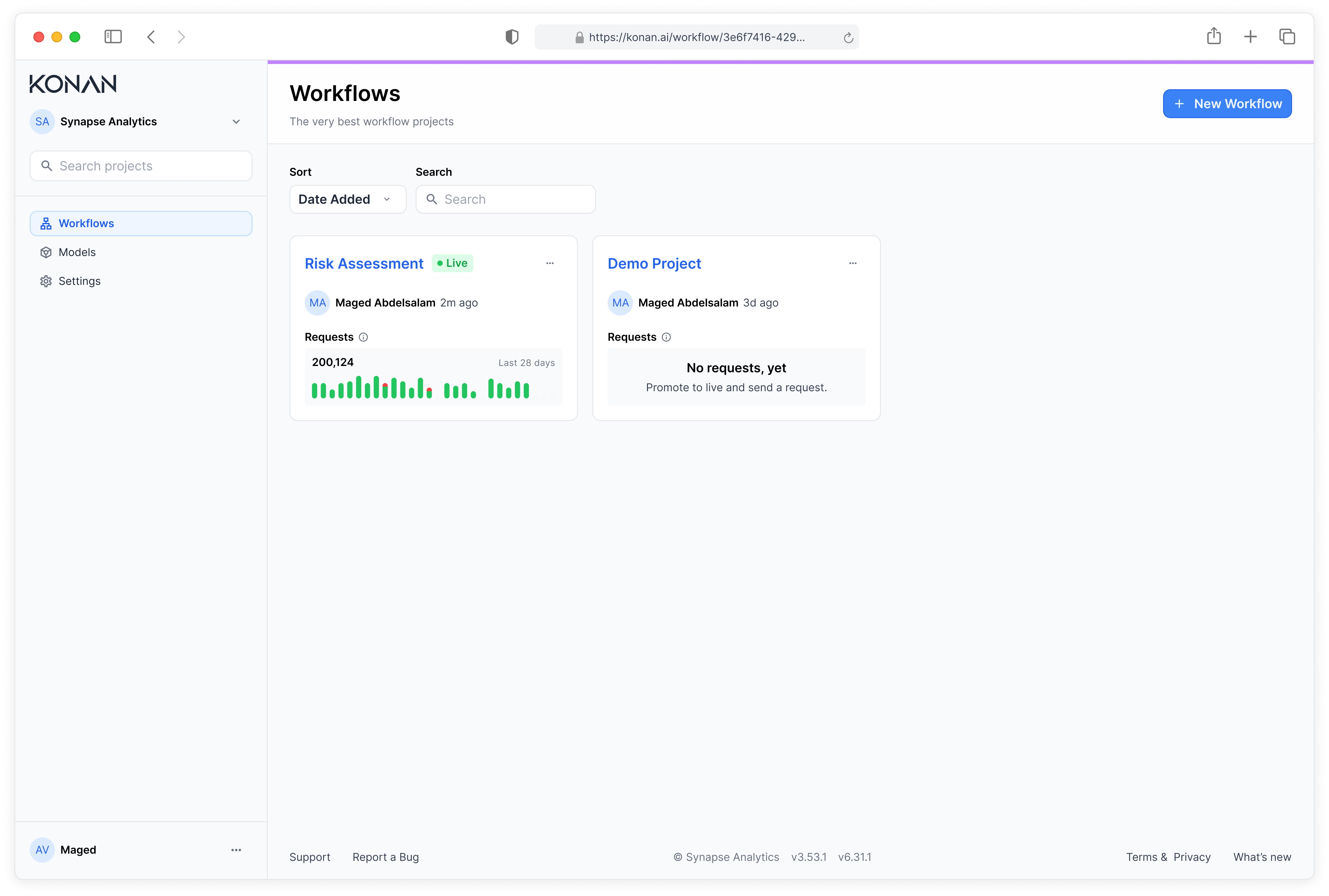The image size is (1329, 896).
Task: Click the SA organization avatar
Action: (x=42, y=121)
